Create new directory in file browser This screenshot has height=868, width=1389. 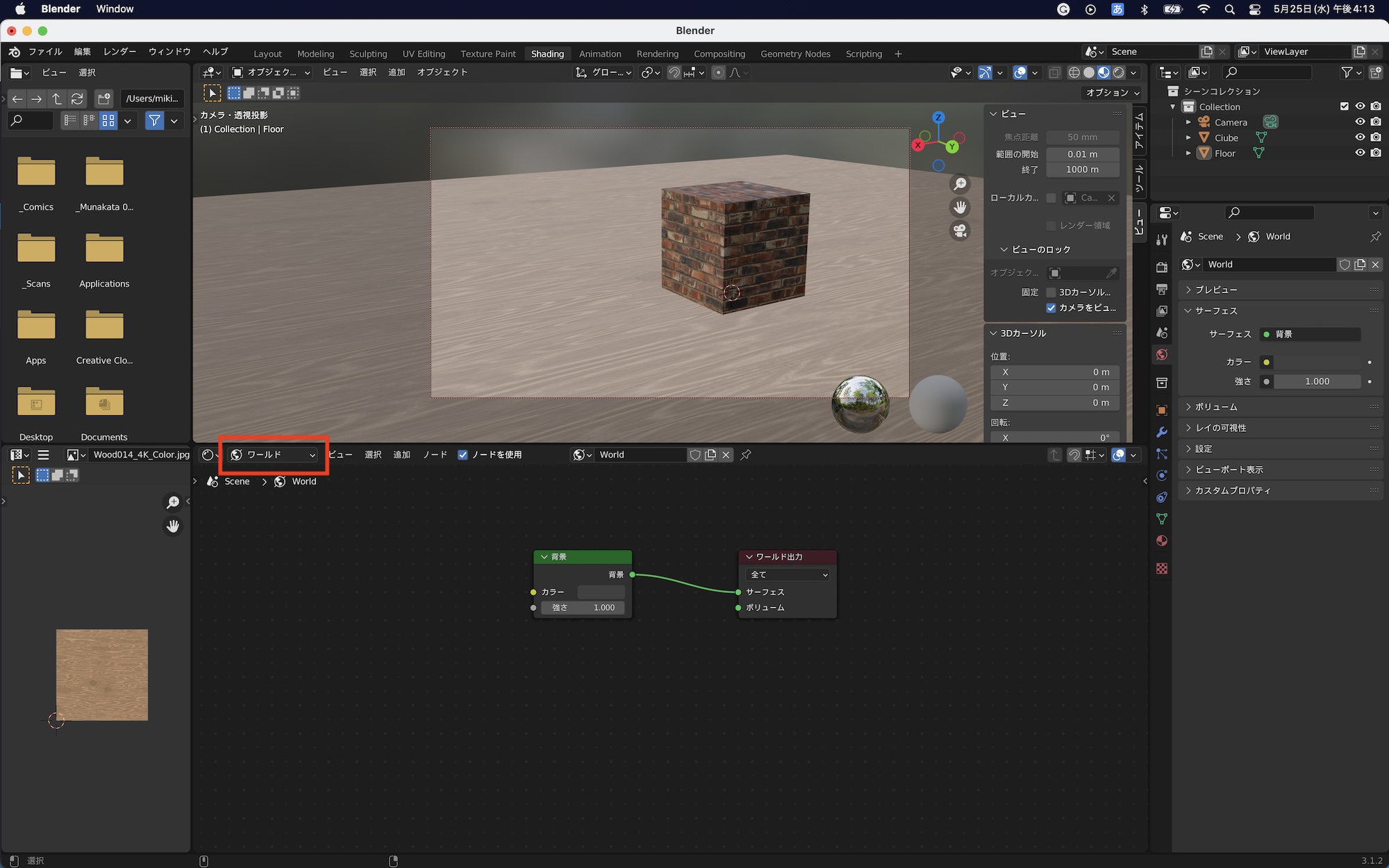[x=104, y=99]
